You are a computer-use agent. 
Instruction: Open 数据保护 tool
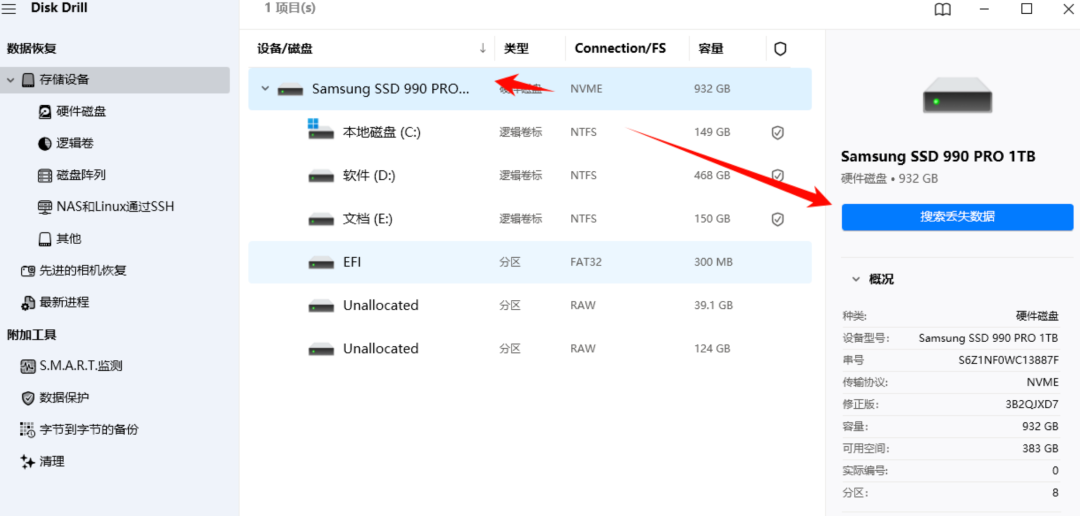[x=65, y=398]
